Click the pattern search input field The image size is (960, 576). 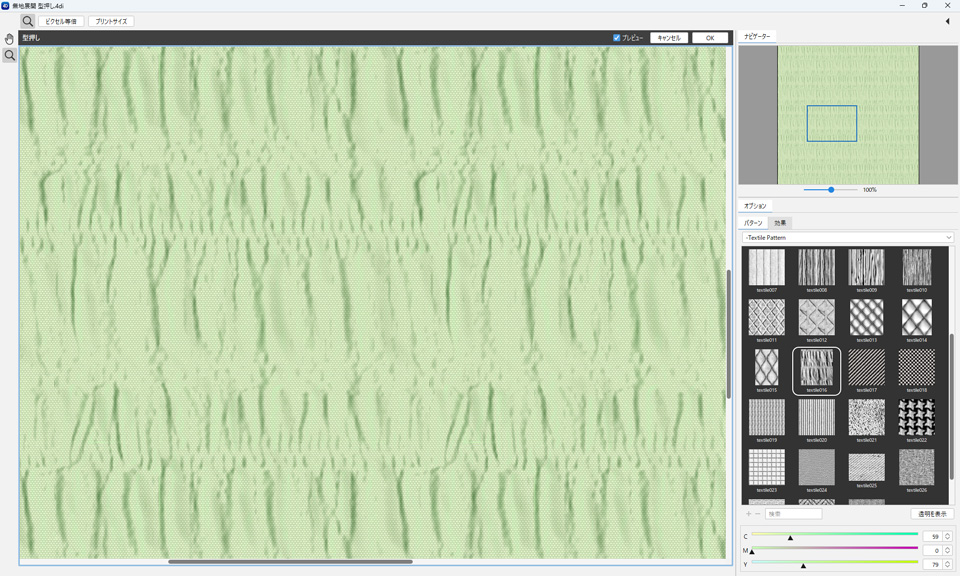click(x=793, y=514)
